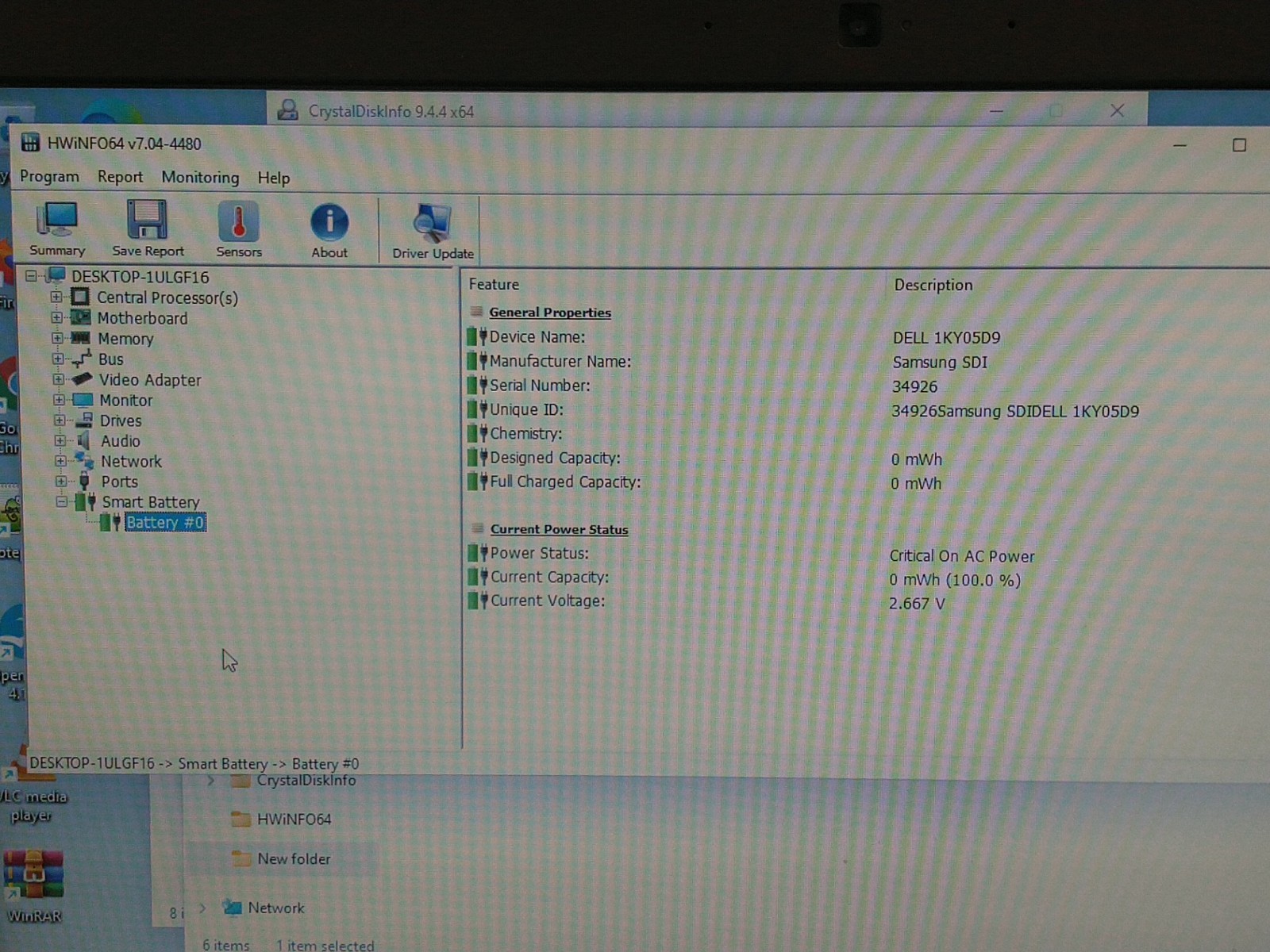Collapse the DESKTOP-1ULGF16 root node
The height and width of the screenshot is (952, 1270).
coord(31,276)
